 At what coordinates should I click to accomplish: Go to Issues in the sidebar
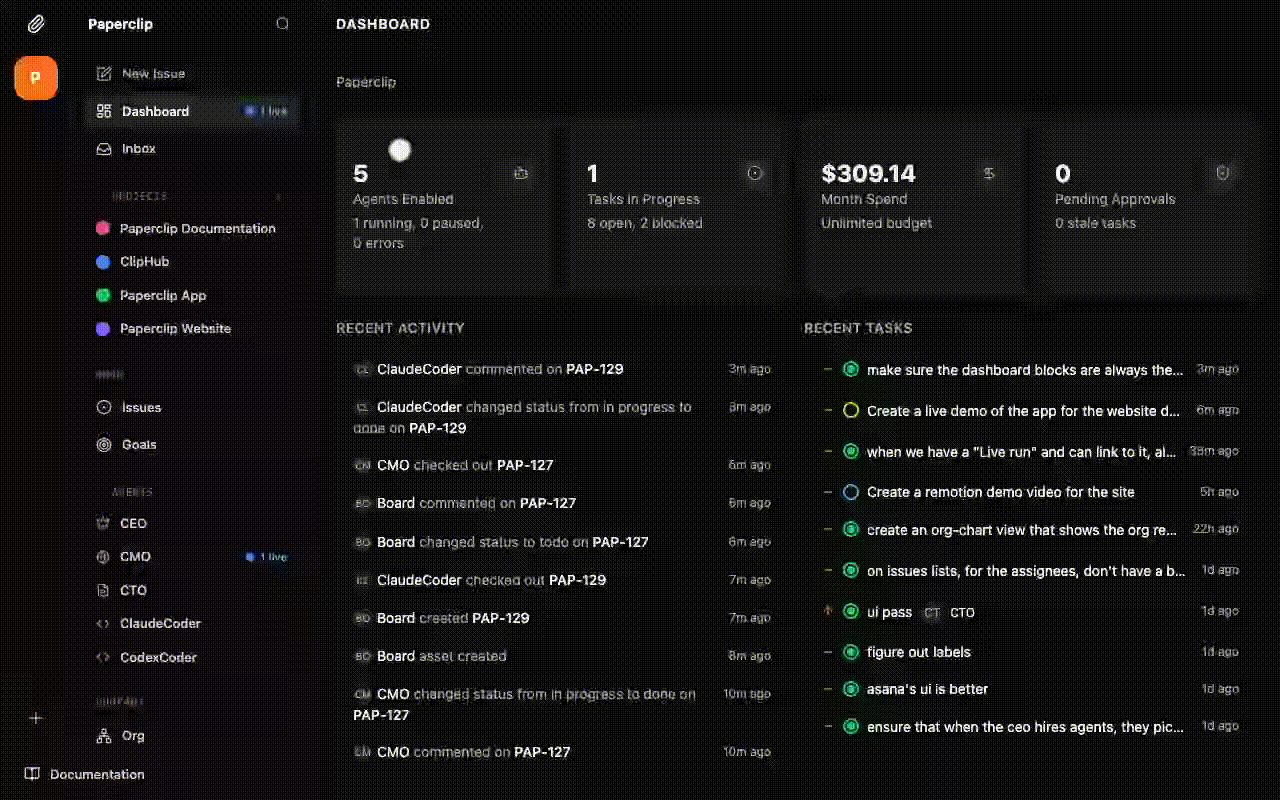(141, 407)
